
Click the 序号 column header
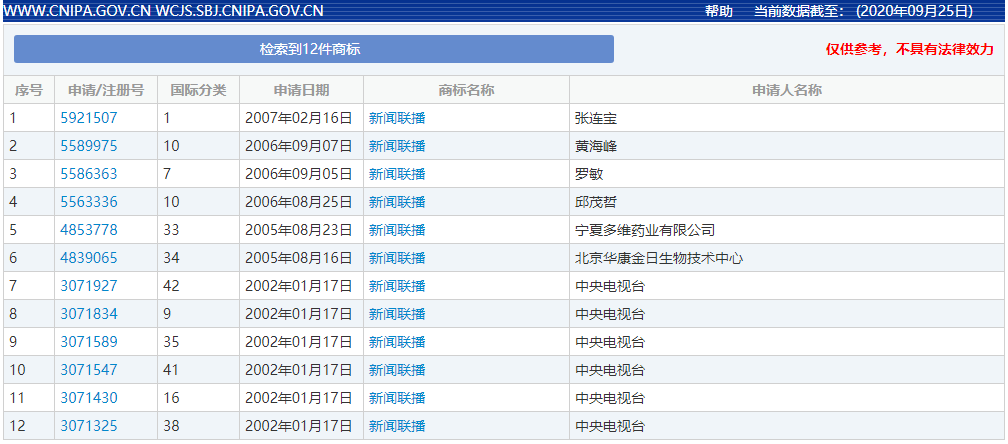click(x=29, y=90)
